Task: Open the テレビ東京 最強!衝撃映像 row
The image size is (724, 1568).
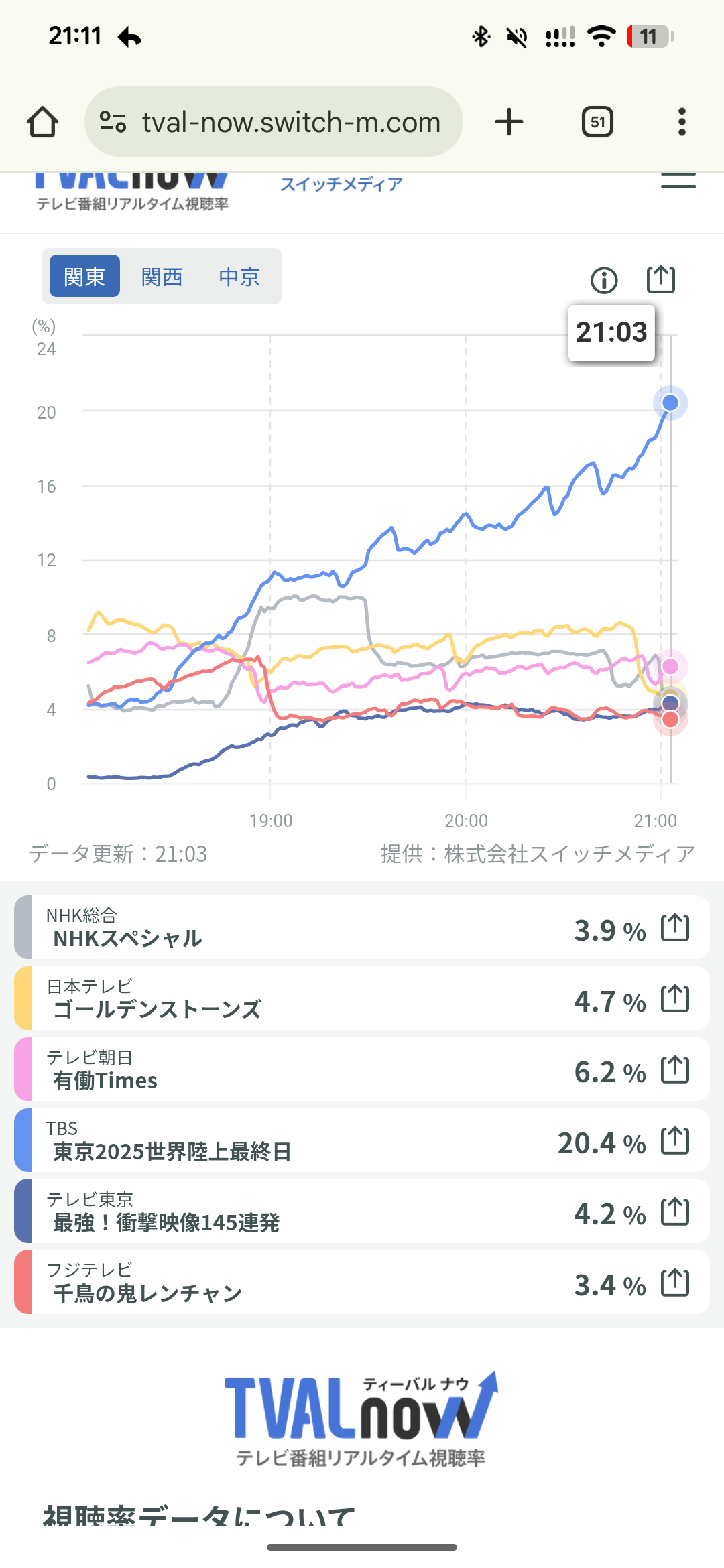Action: [302, 1212]
